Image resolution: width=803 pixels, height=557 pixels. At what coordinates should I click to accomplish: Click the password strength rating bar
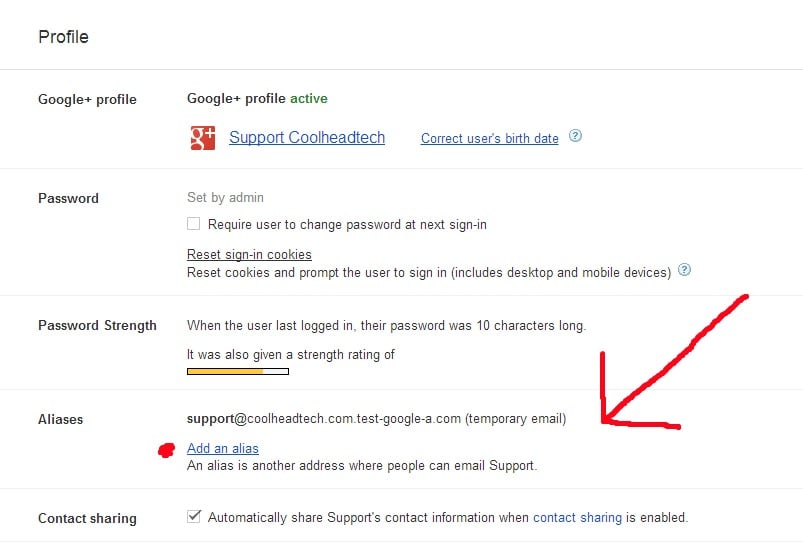237,371
